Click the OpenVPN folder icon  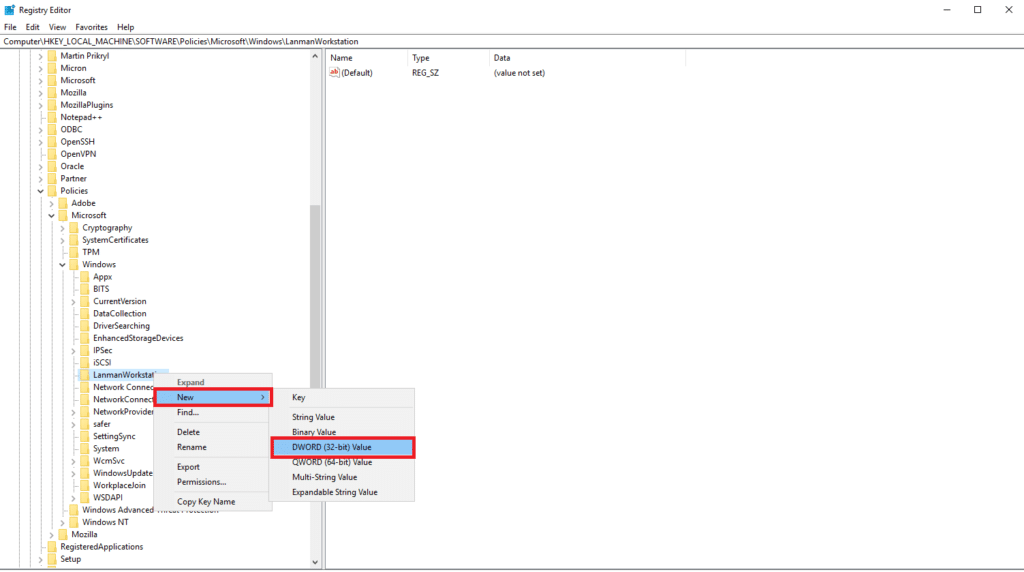click(52, 154)
